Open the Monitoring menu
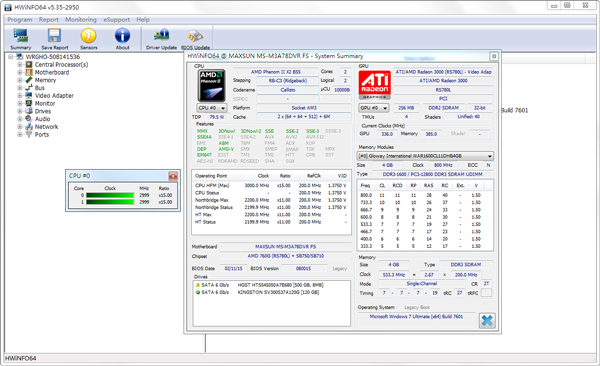 (x=81, y=20)
